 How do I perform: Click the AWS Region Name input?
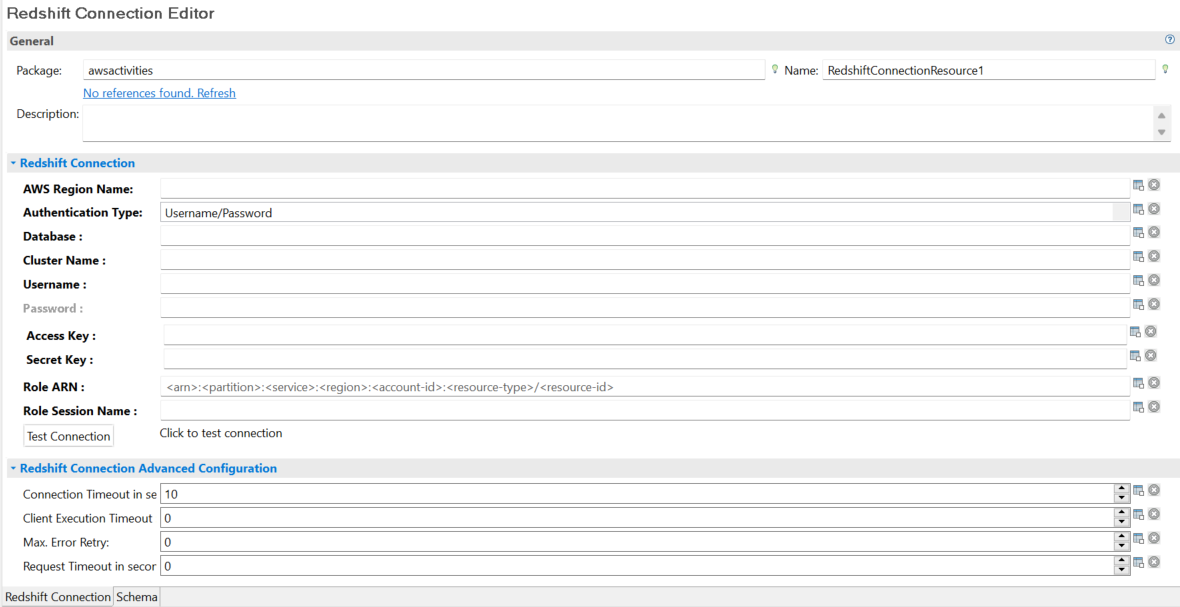tap(645, 188)
